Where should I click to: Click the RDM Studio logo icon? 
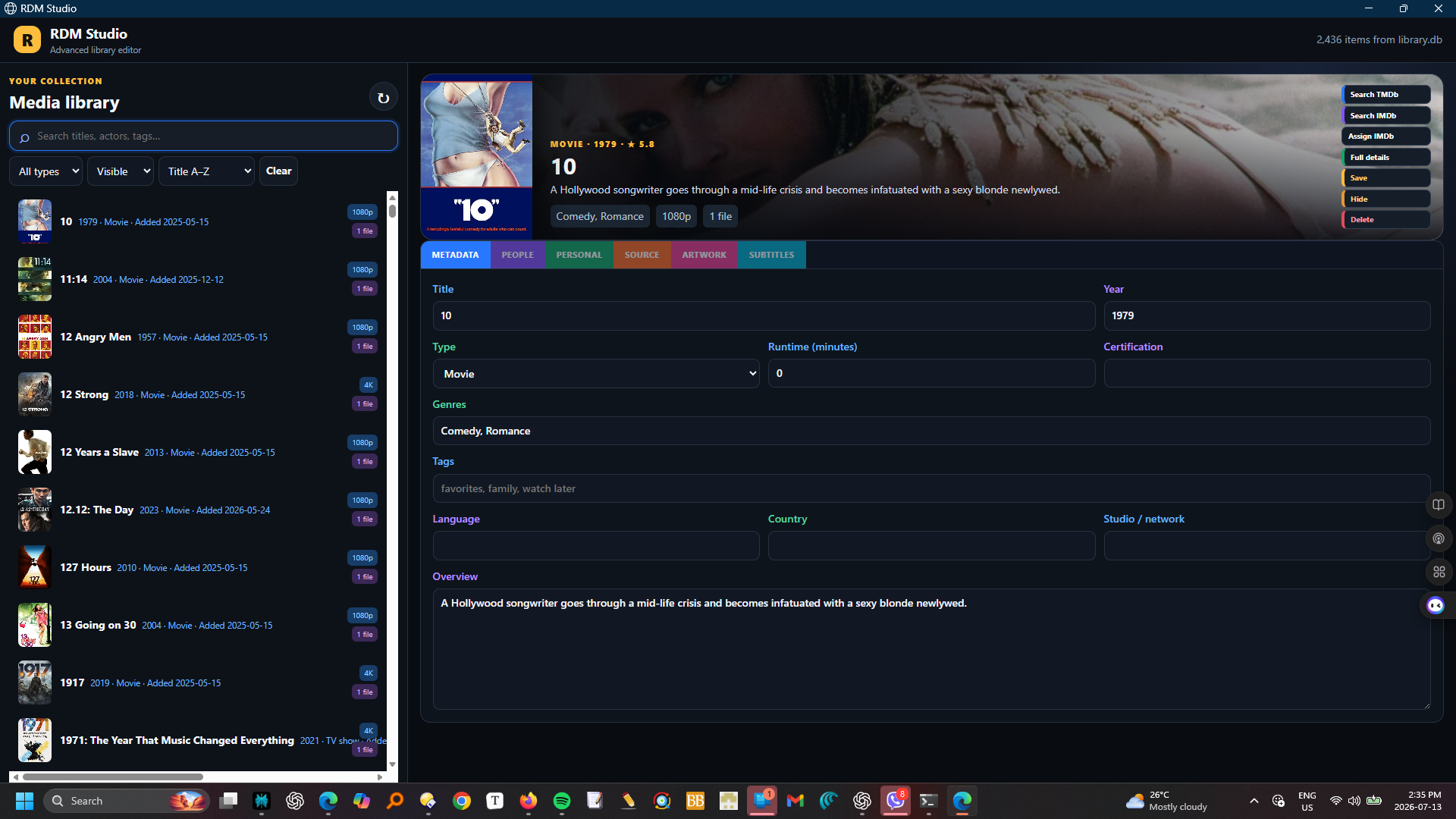(x=27, y=39)
